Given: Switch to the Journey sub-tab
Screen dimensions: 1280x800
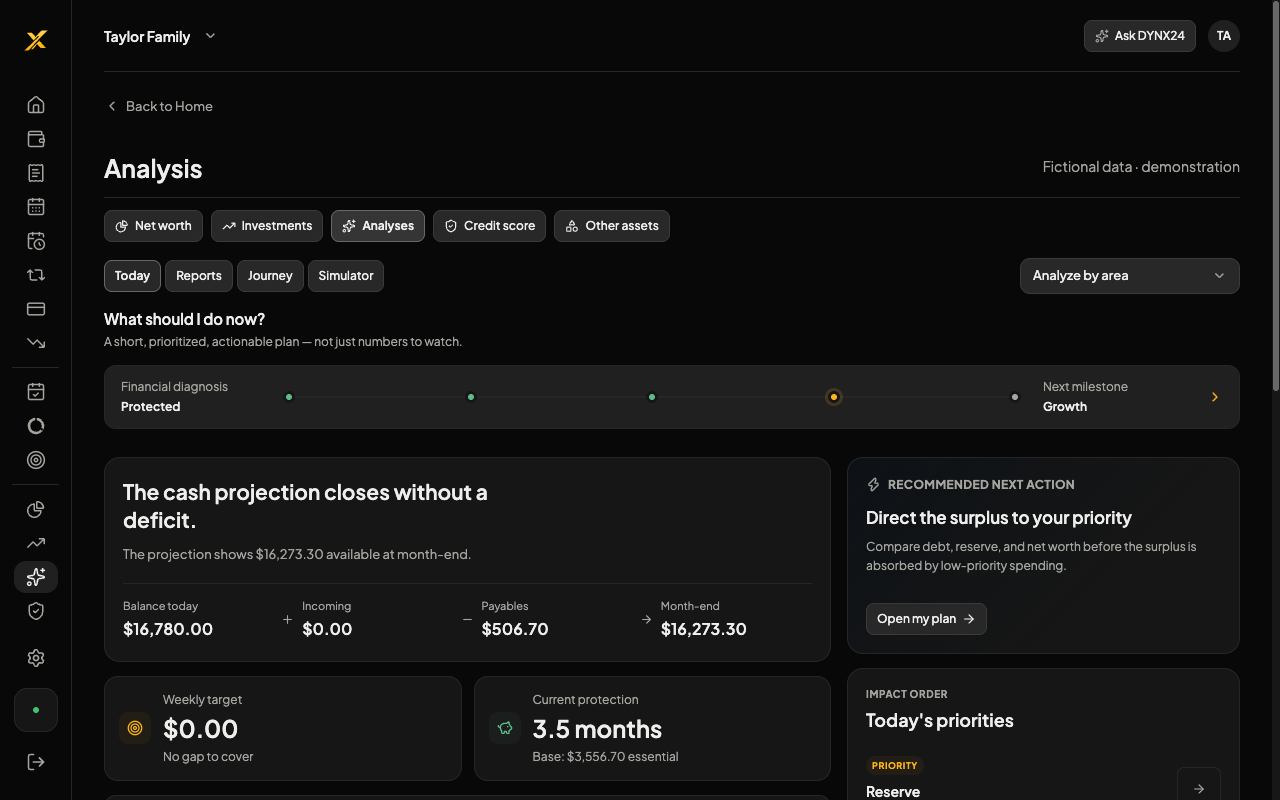Looking at the screenshot, I should pyautogui.click(x=270, y=276).
